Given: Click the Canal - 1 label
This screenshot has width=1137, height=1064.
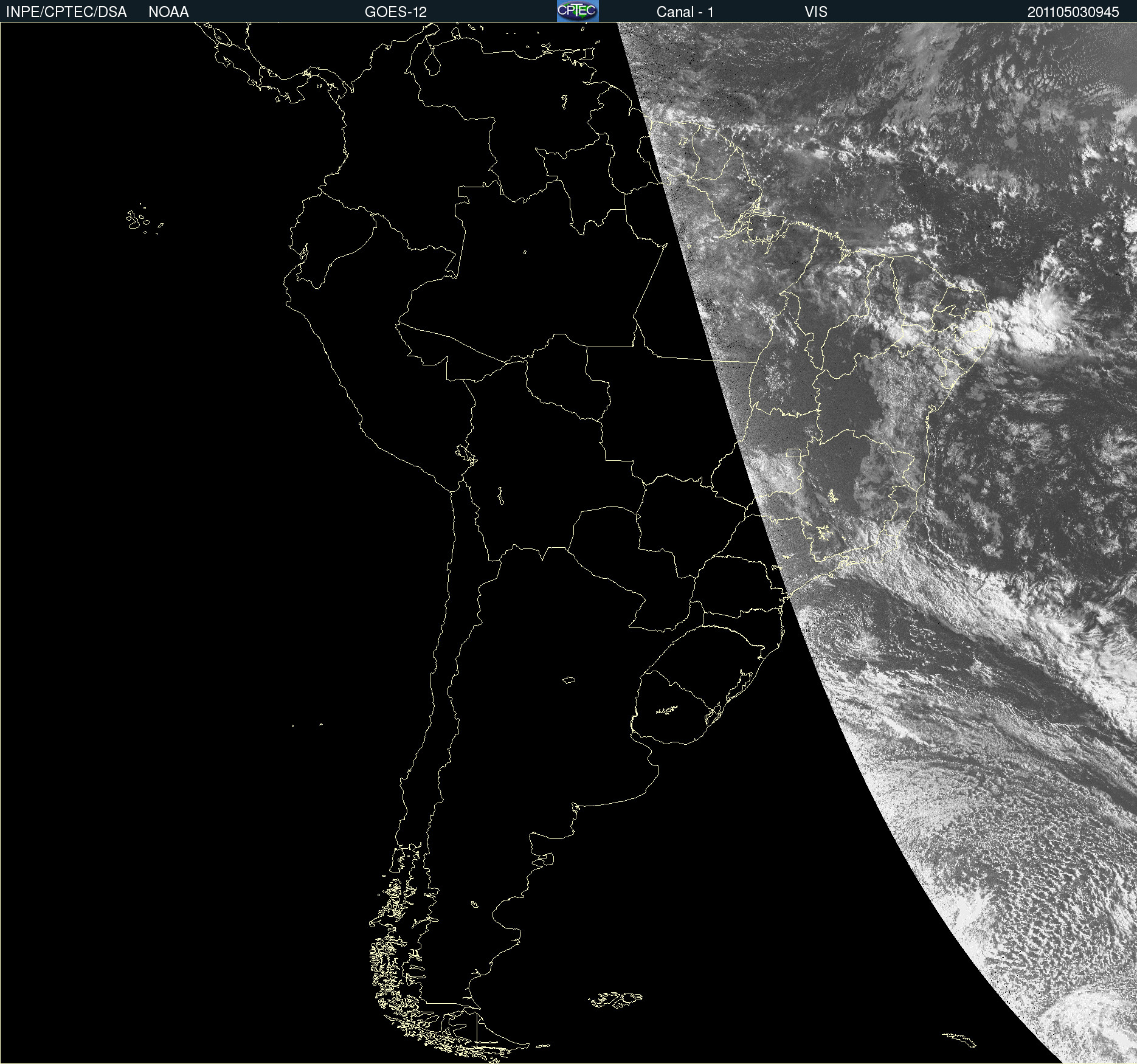Looking at the screenshot, I should [685, 12].
